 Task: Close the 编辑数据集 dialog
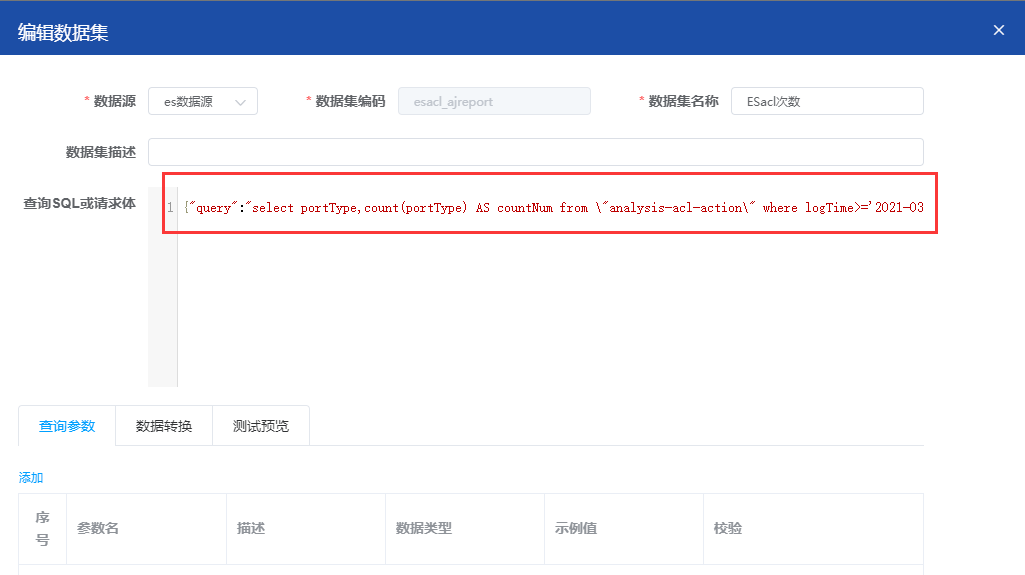click(998, 30)
